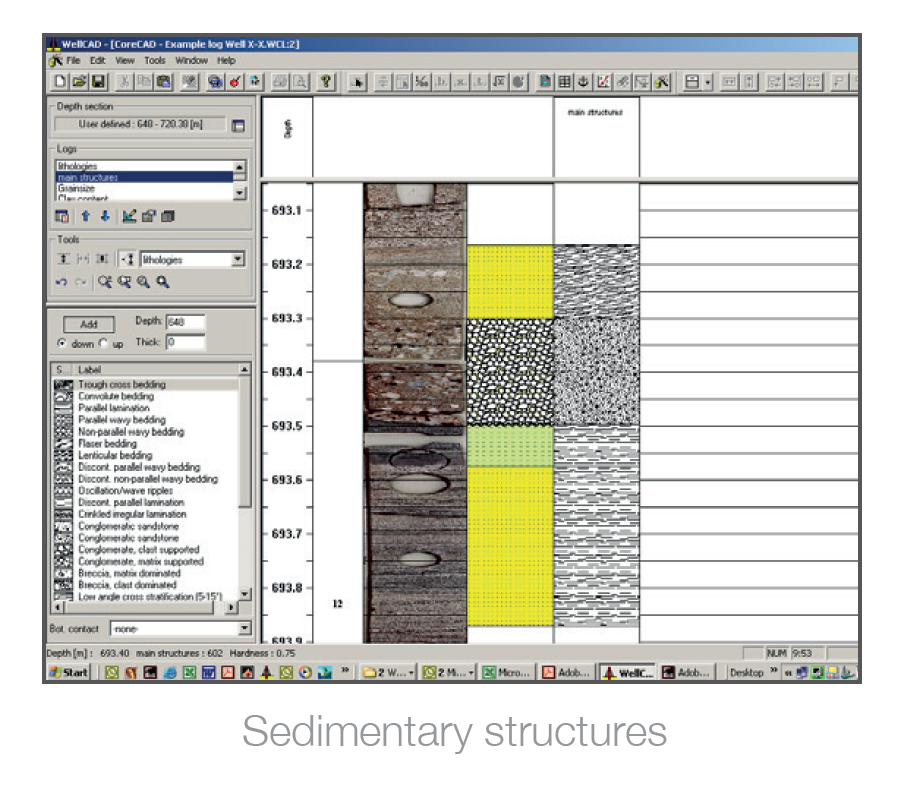Open the Tools menu
900x791 pixels.
[x=154, y=60]
